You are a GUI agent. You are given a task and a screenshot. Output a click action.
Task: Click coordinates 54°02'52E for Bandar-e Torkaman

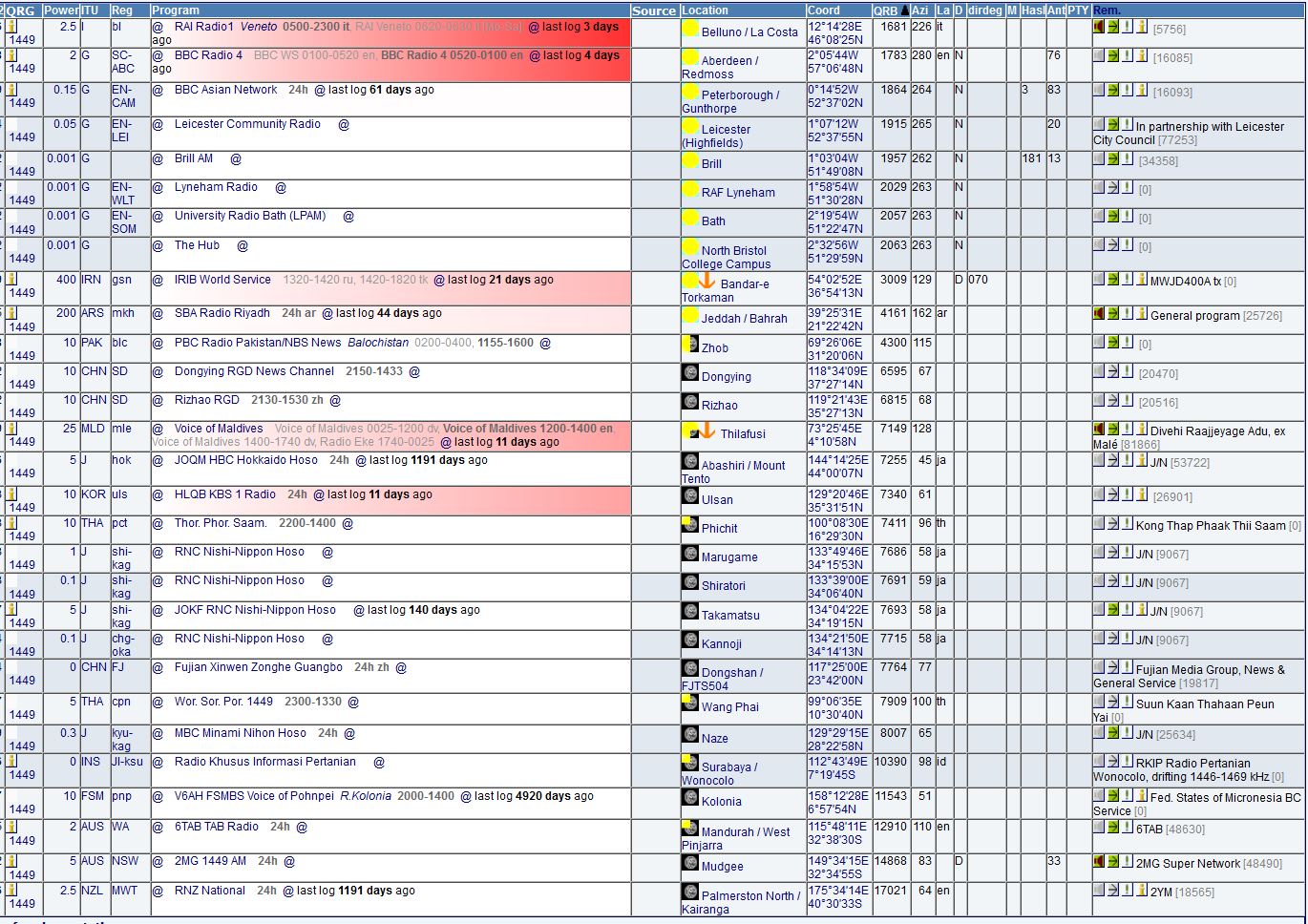(x=838, y=280)
